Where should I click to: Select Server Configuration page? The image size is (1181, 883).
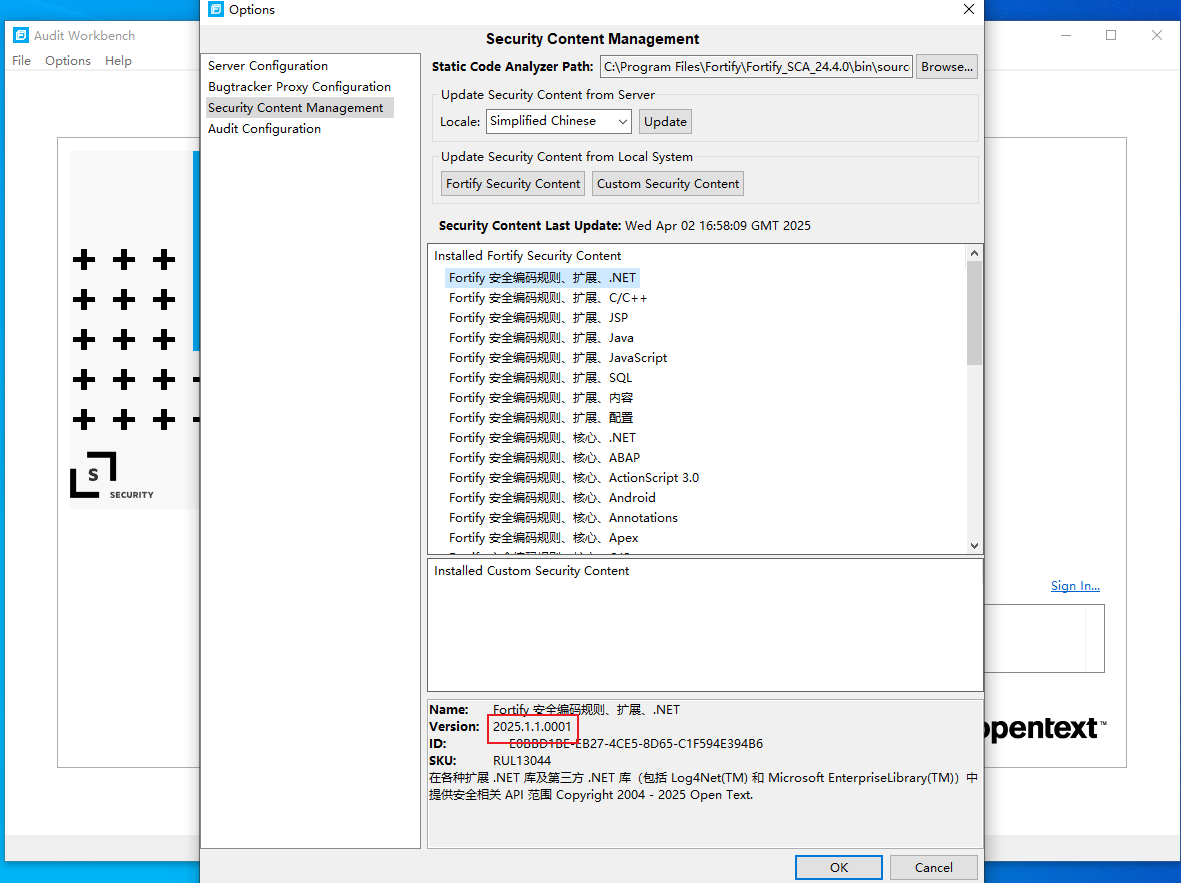click(x=268, y=66)
